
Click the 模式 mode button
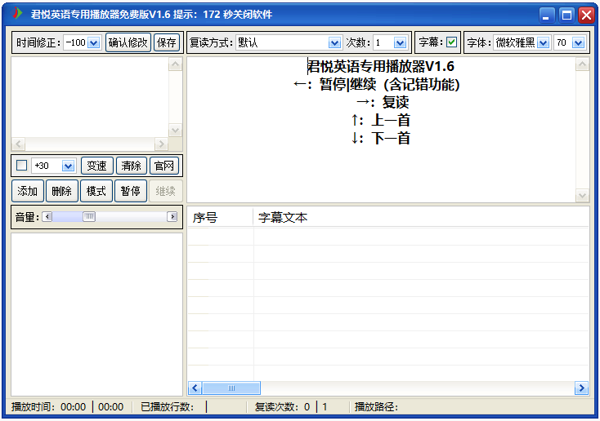pyautogui.click(x=96, y=191)
